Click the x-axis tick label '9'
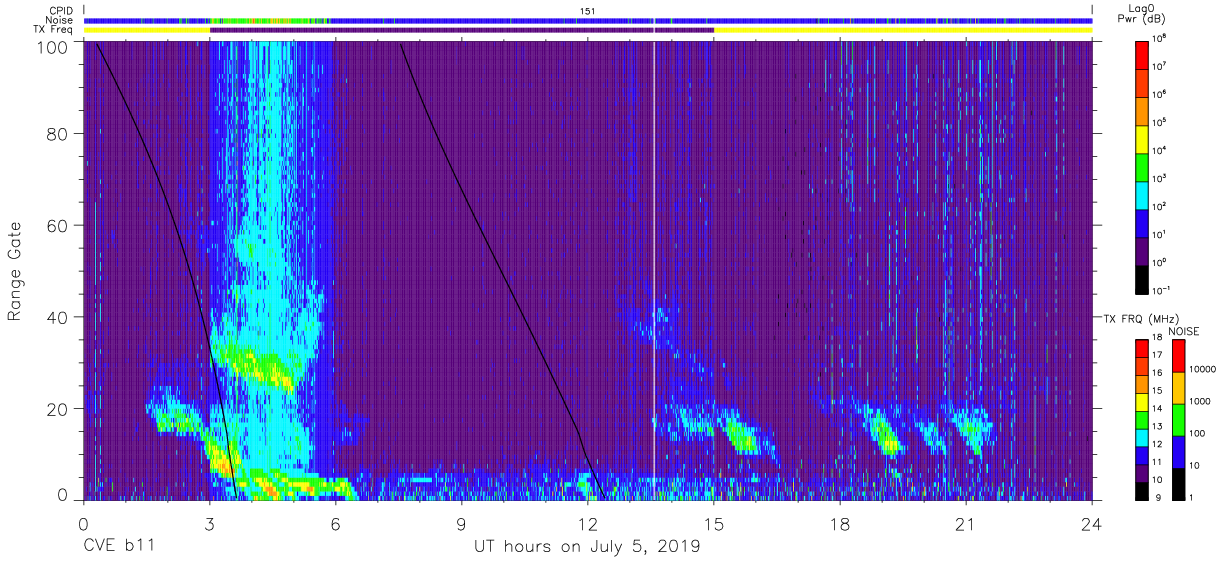This screenshot has height=567, width=1228. click(462, 523)
